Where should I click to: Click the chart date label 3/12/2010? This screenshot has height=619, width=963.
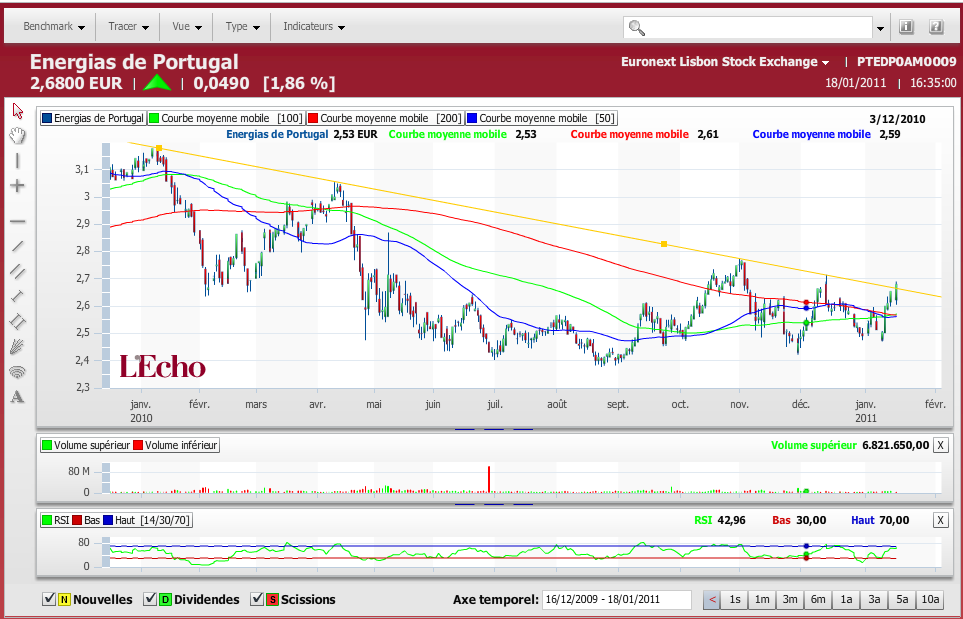click(897, 119)
